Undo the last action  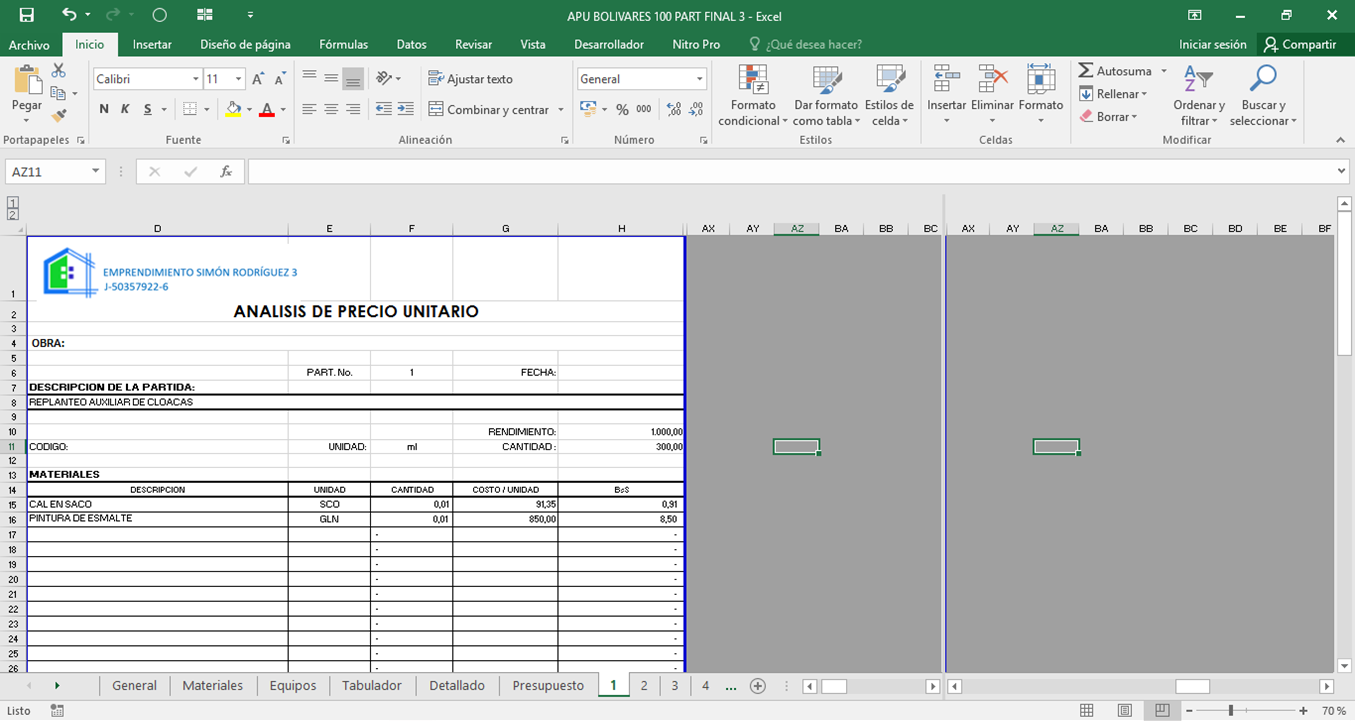coord(69,15)
